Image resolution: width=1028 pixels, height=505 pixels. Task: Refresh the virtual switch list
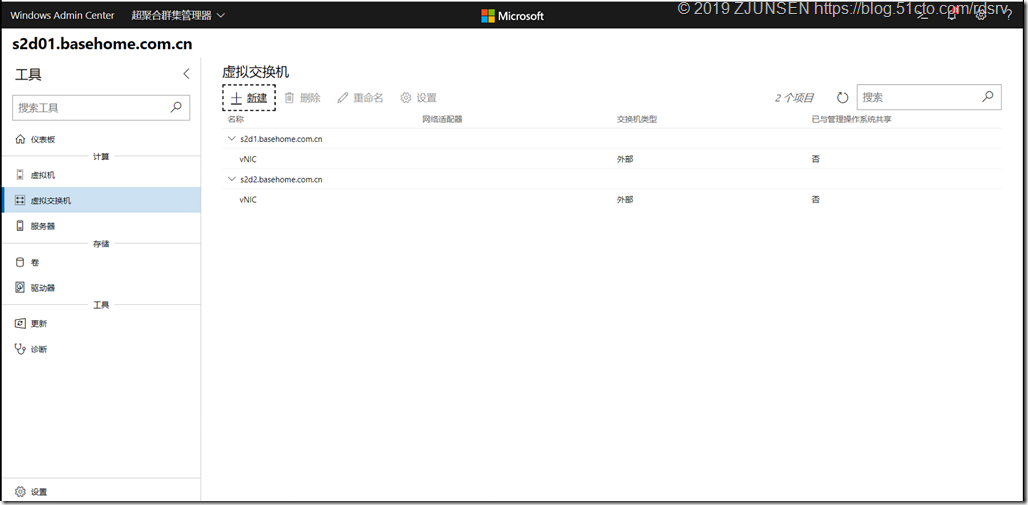pos(842,98)
